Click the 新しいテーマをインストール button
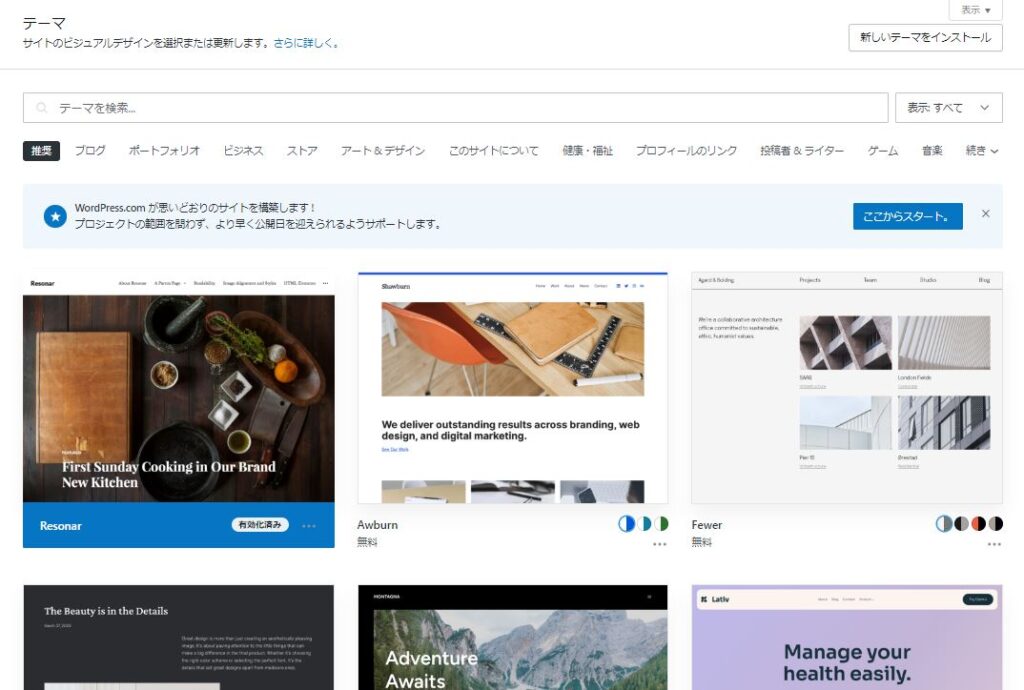Viewport: 1024px width, 690px height. [925, 38]
